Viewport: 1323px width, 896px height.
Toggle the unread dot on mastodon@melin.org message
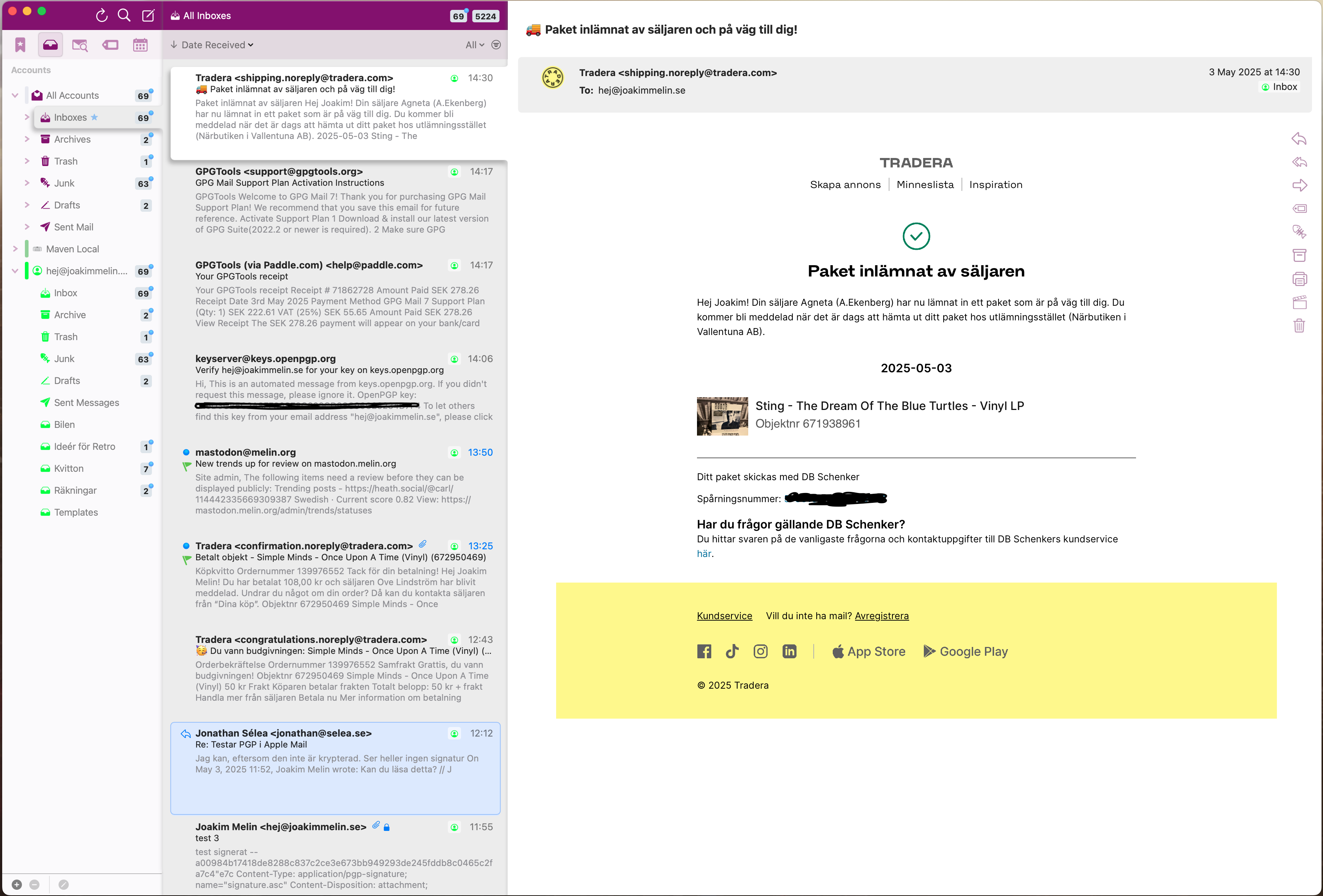[x=185, y=453]
